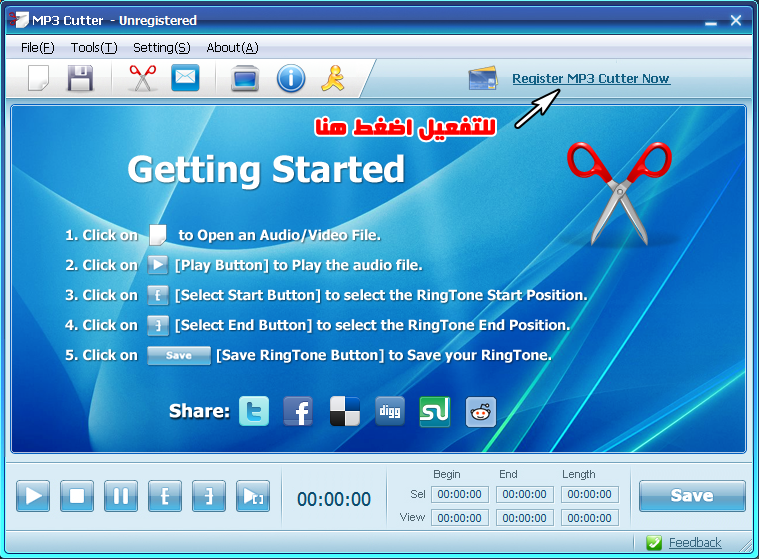This screenshot has width=759, height=559.
Task: Click the View Begin time field
Action: [x=459, y=518]
